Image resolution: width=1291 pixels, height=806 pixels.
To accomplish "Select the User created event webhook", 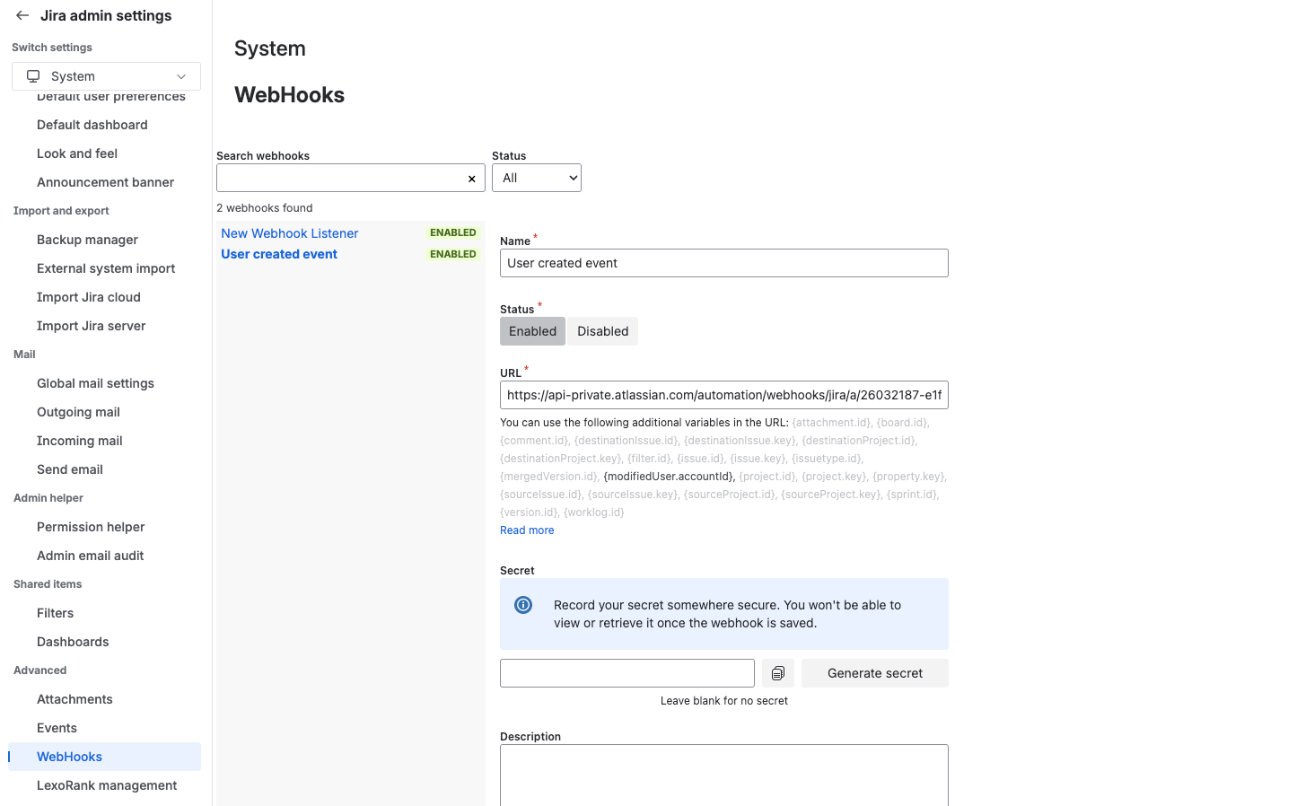I will click(278, 253).
